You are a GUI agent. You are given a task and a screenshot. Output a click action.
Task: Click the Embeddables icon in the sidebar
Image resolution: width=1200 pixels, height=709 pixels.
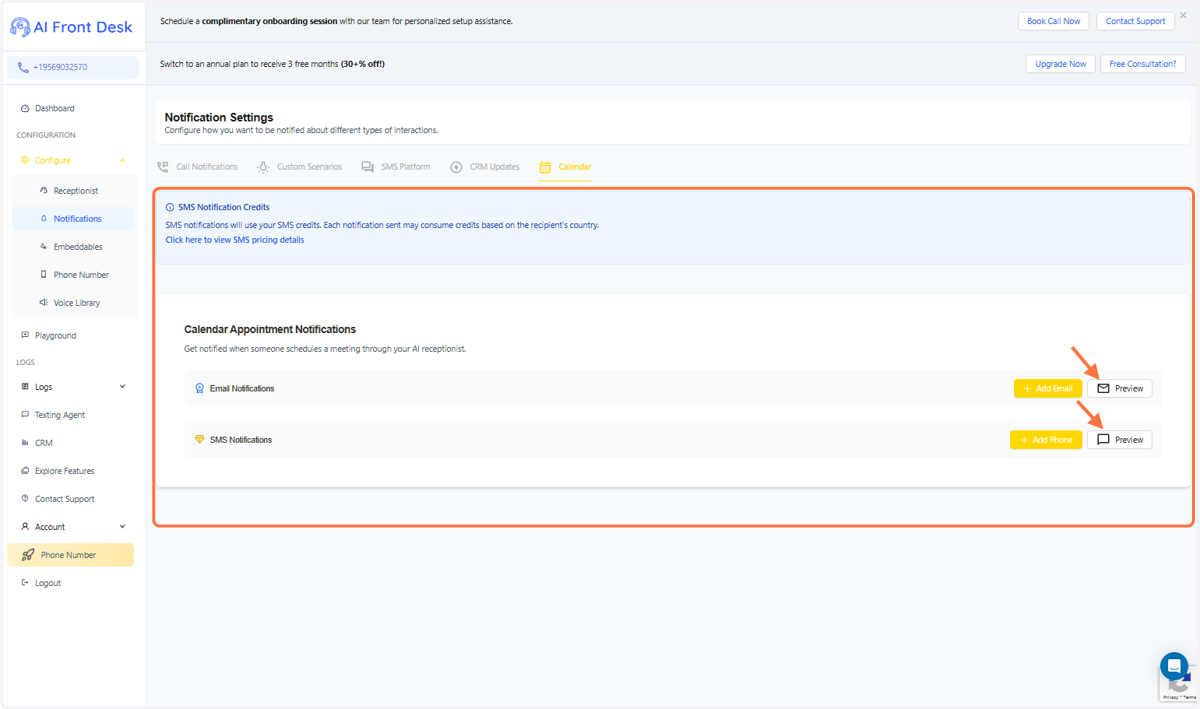click(43, 246)
